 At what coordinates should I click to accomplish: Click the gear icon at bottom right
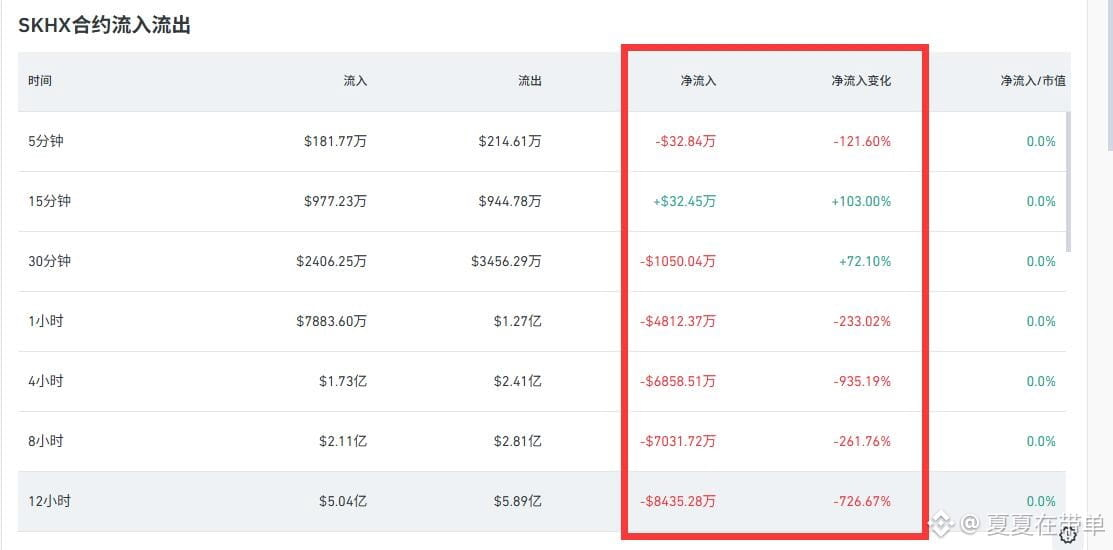pos(1068,535)
